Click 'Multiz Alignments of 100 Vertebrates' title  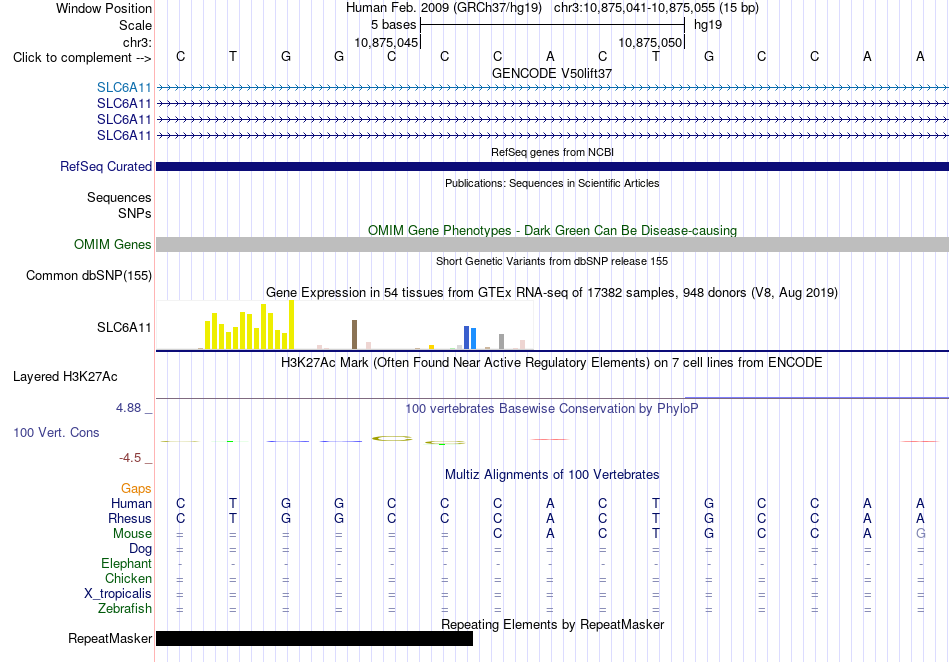[x=552, y=475]
